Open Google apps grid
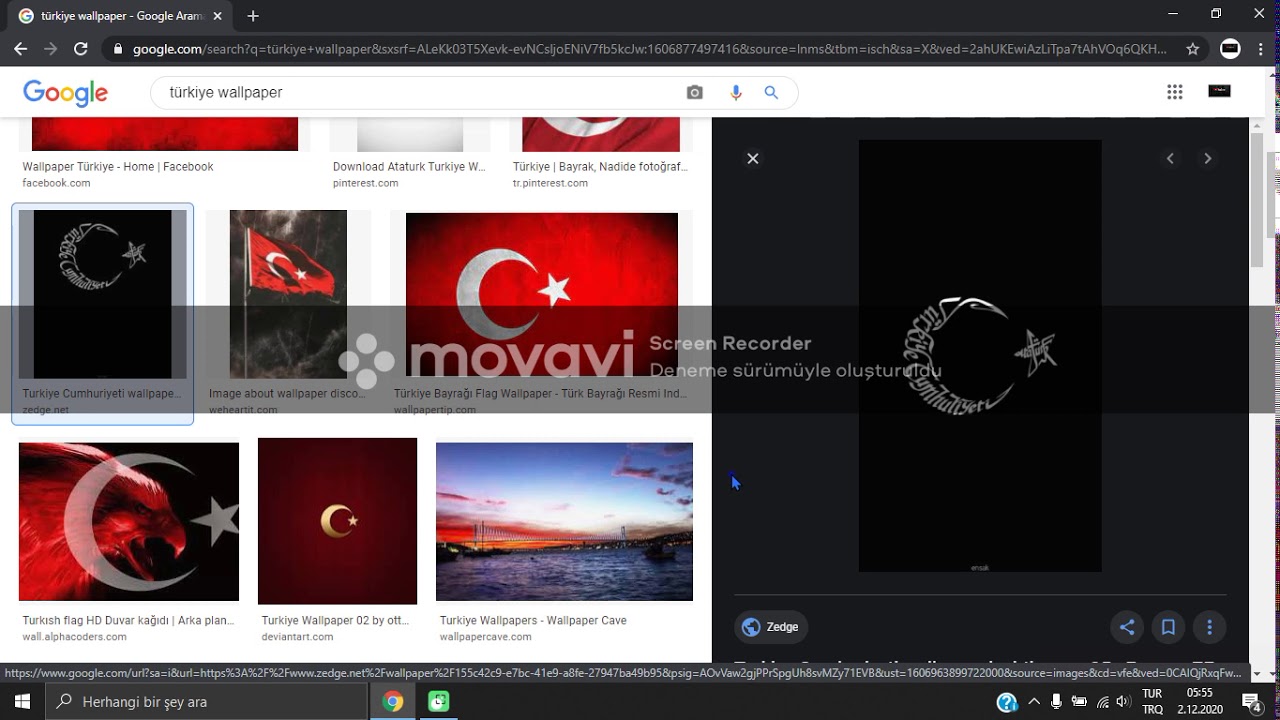The width and height of the screenshot is (1280, 720). point(1175,92)
